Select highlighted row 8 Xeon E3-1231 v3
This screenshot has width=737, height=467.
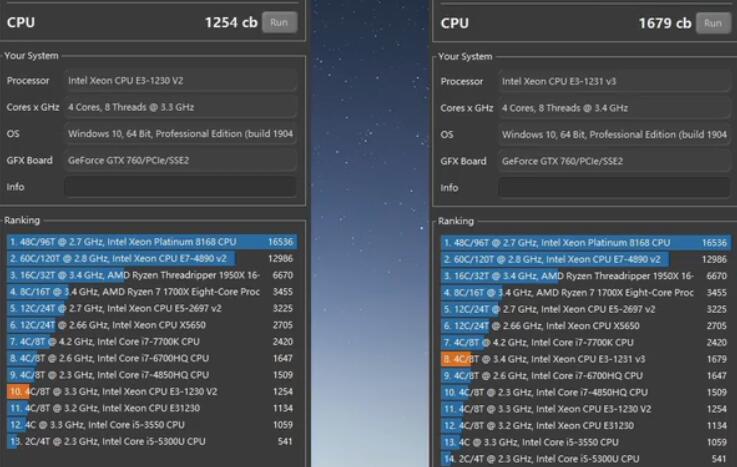point(586,359)
